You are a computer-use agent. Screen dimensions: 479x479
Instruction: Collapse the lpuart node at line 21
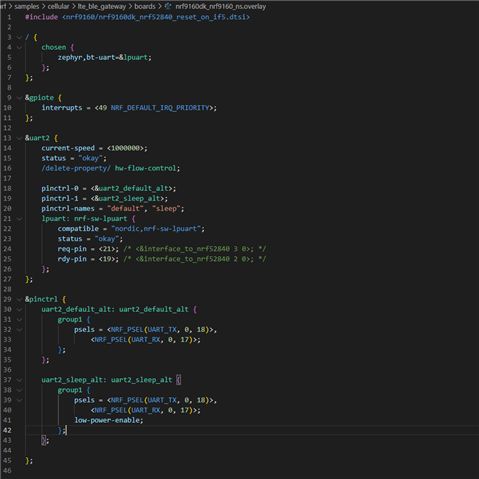[x=19, y=219]
